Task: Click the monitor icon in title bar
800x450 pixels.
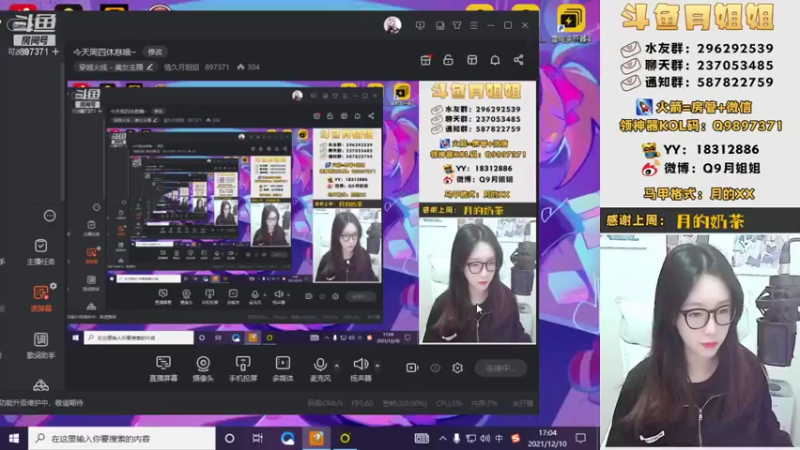Action: tap(420, 25)
